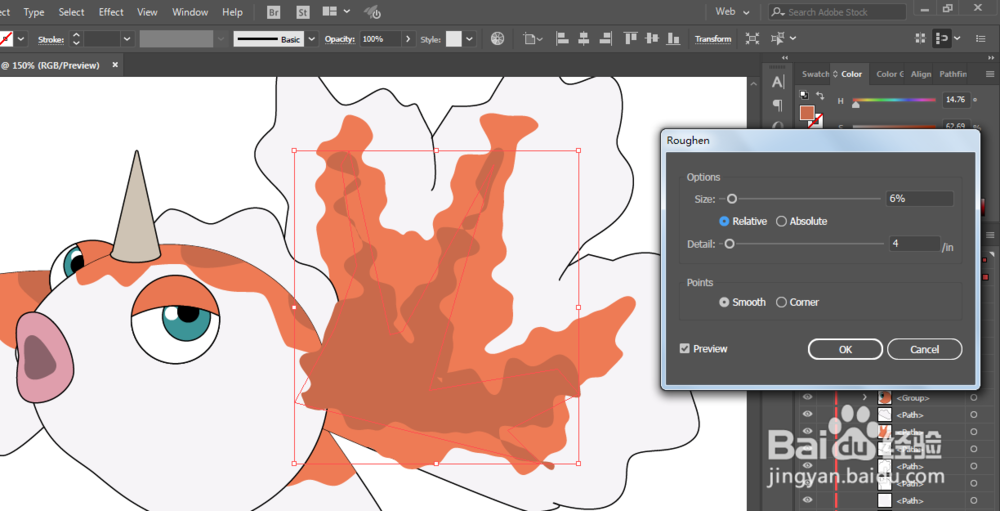
Task: Click Horizontal Align Left icon
Action: (x=562, y=39)
